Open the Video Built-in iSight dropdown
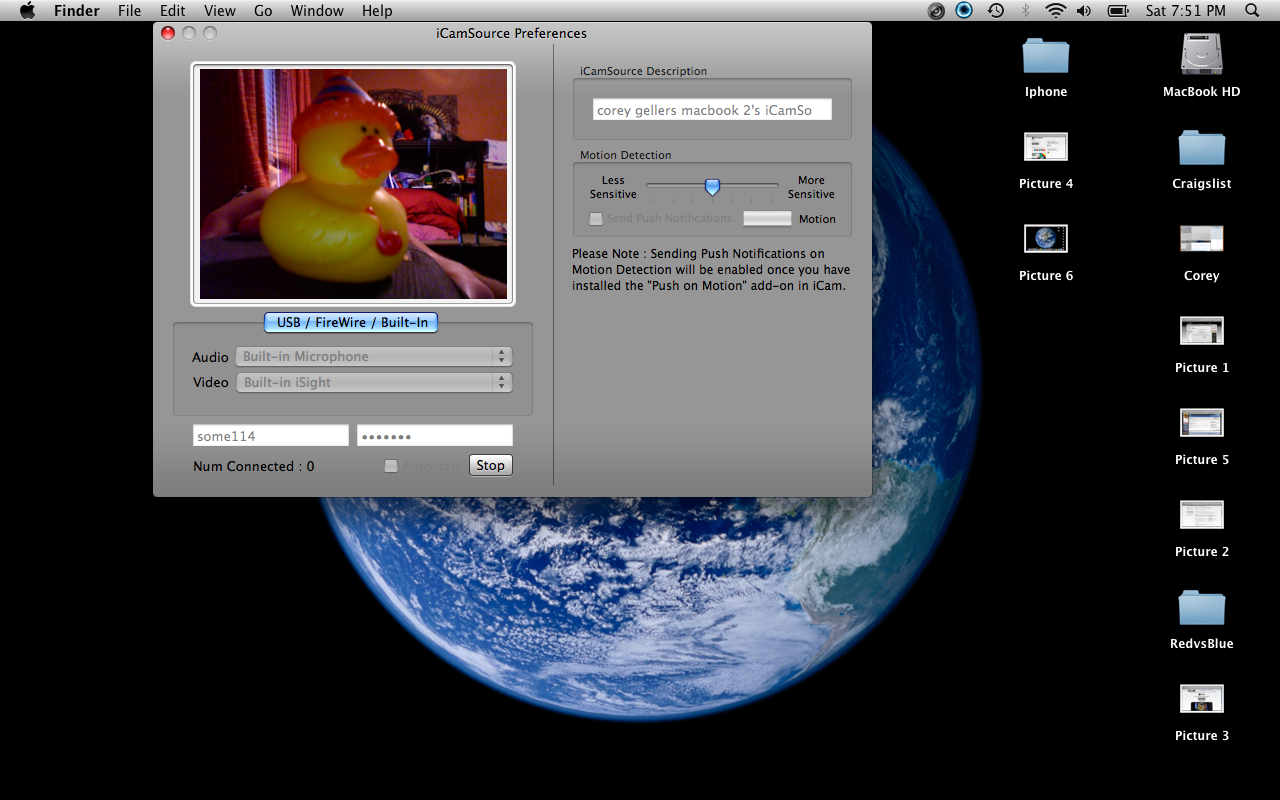Image resolution: width=1280 pixels, height=800 pixels. pos(374,382)
